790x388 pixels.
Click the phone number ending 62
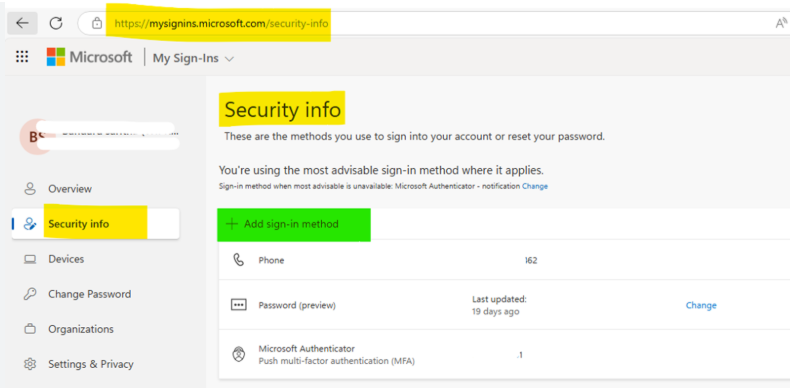point(531,261)
